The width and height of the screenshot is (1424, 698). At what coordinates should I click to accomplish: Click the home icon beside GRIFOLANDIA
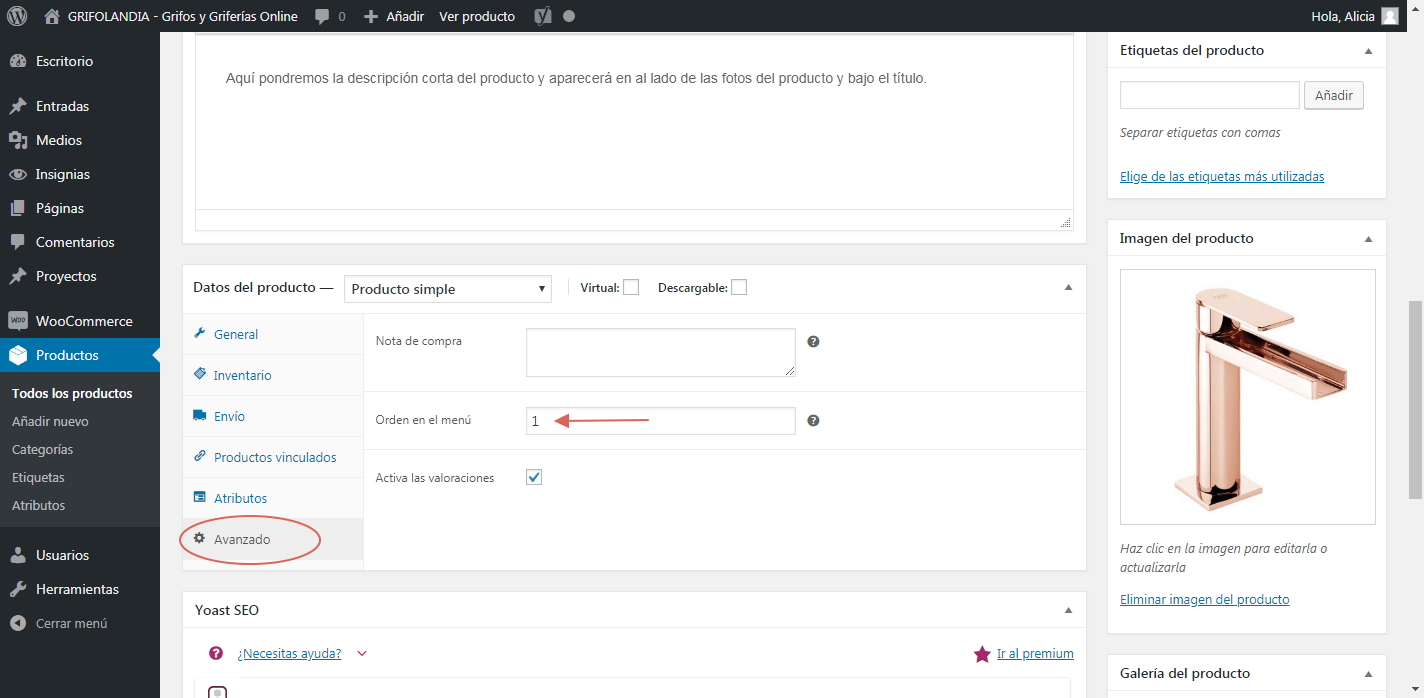tap(52, 16)
